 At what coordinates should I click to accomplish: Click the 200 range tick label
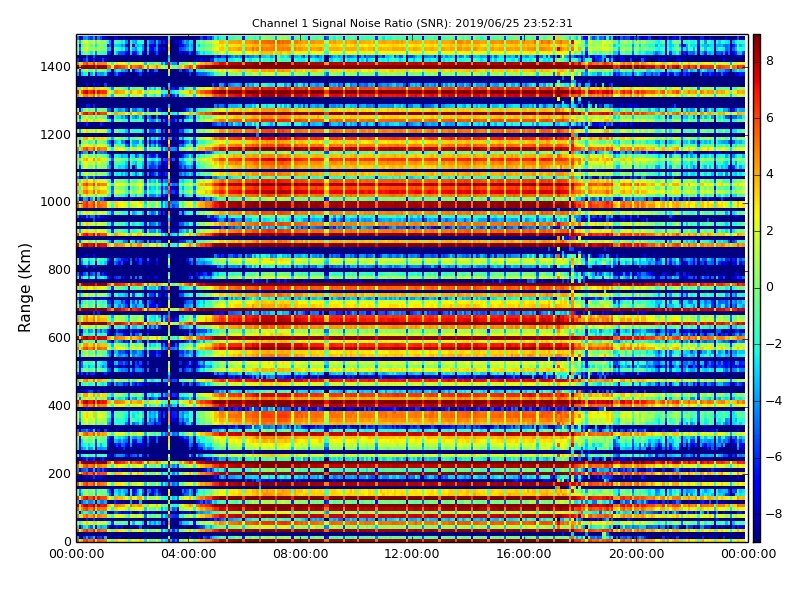click(x=60, y=473)
